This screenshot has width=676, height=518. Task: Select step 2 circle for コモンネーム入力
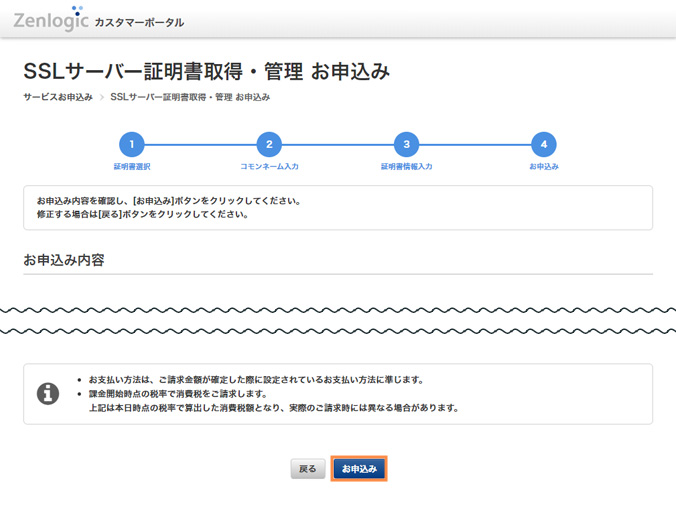[x=269, y=144]
